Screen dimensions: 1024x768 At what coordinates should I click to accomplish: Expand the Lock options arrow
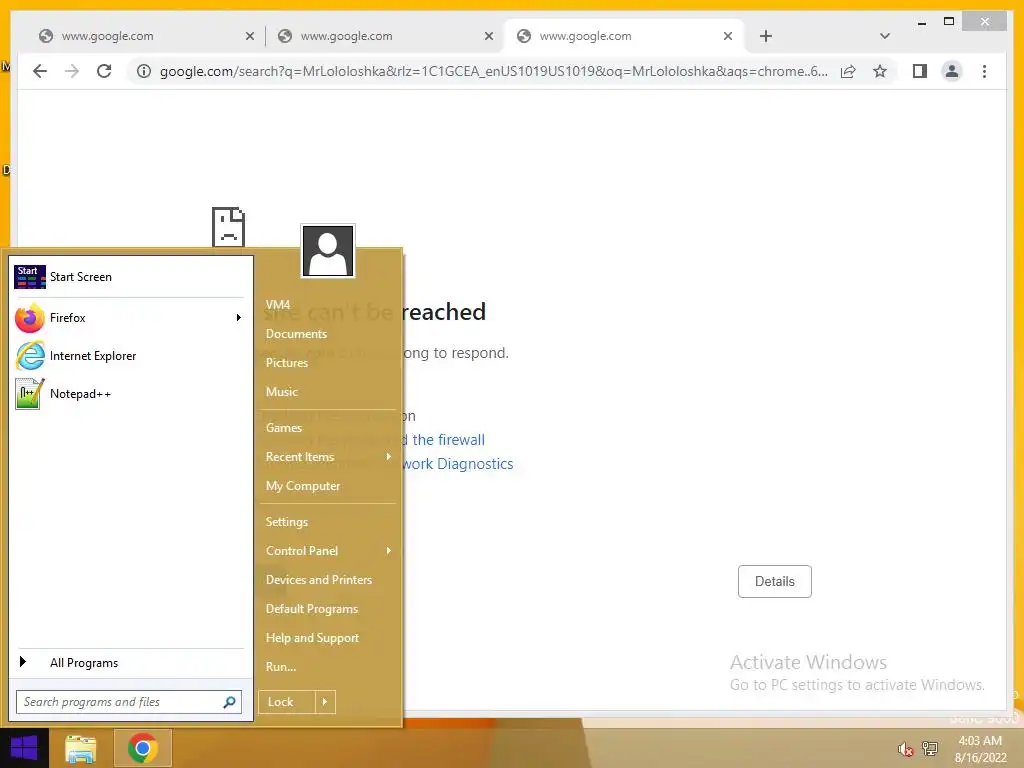(x=325, y=702)
